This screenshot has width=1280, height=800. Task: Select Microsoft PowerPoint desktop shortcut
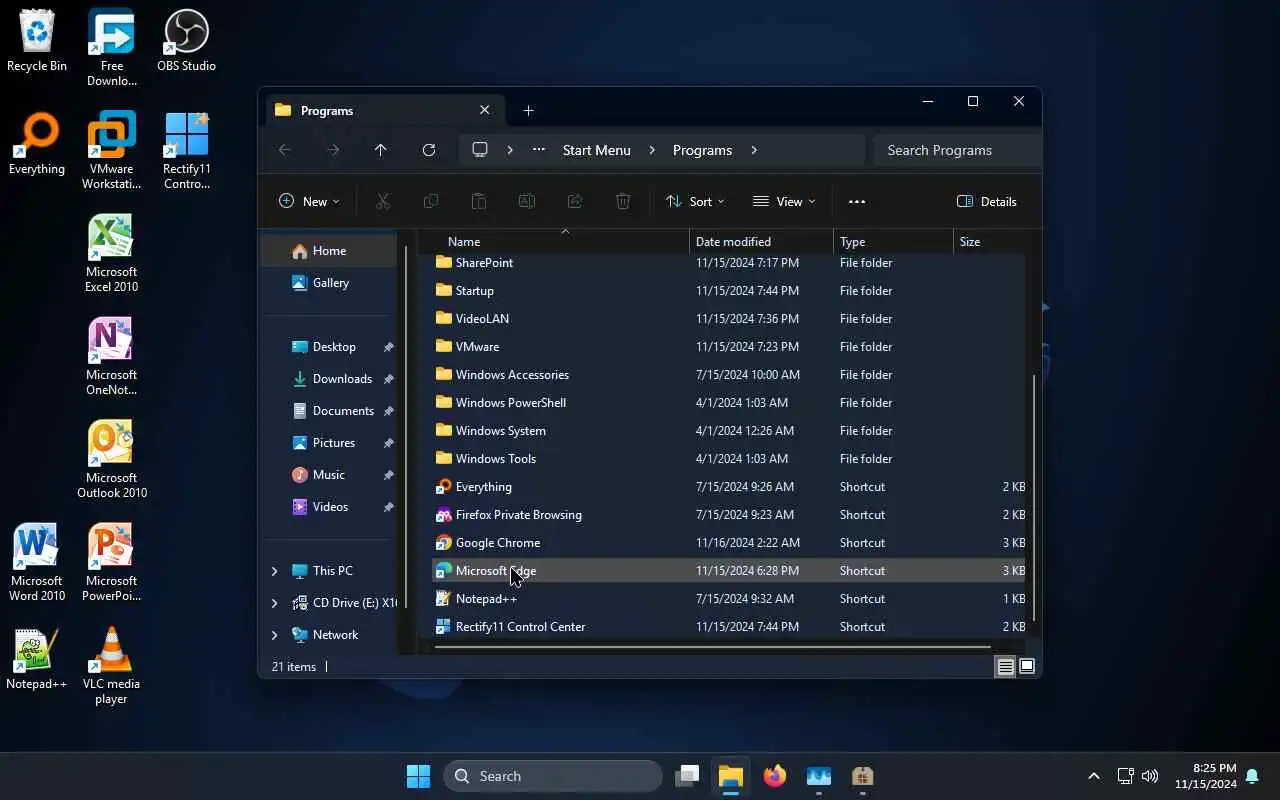coord(112,563)
